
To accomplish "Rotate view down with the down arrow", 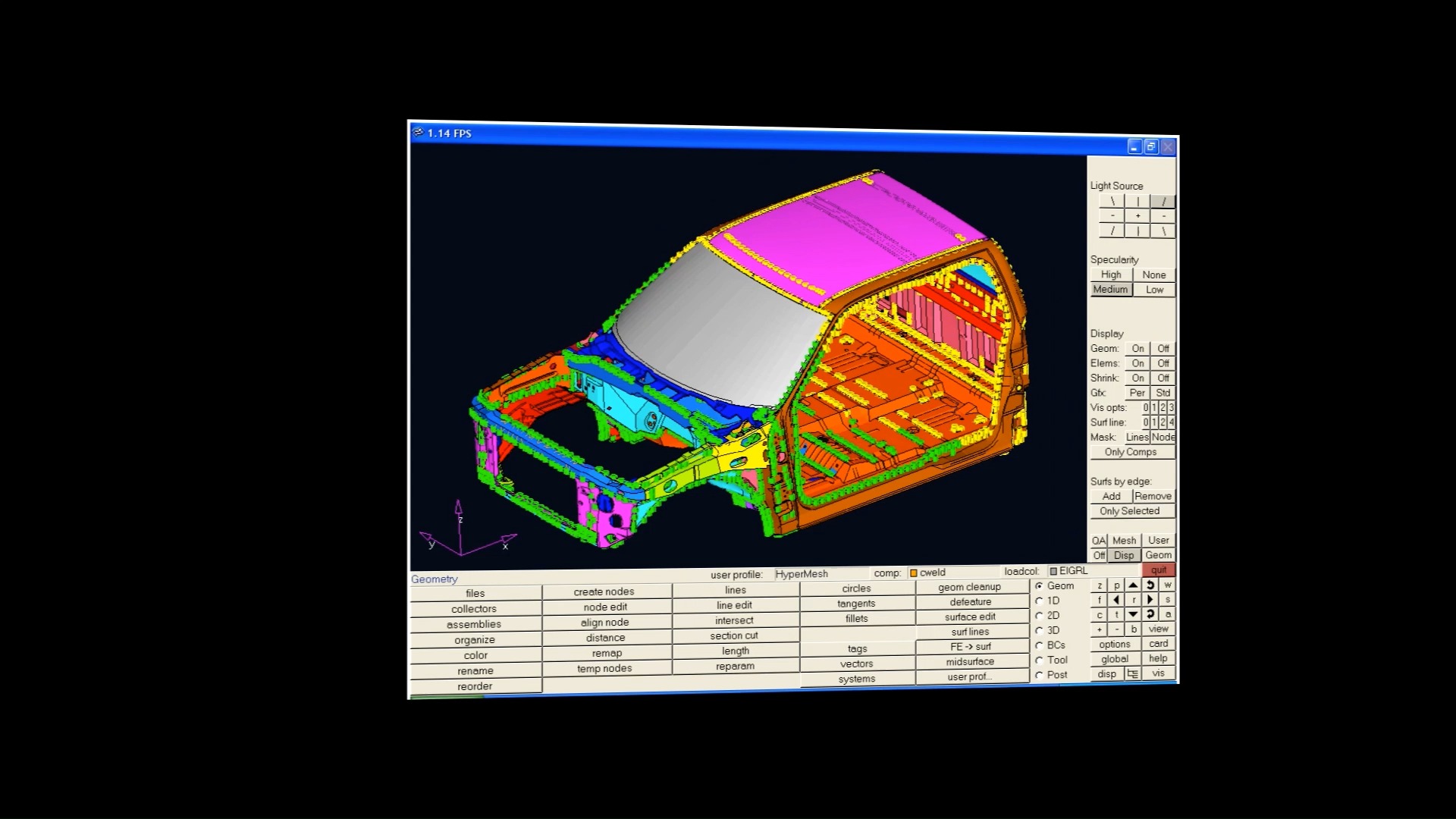I will coord(1133,614).
